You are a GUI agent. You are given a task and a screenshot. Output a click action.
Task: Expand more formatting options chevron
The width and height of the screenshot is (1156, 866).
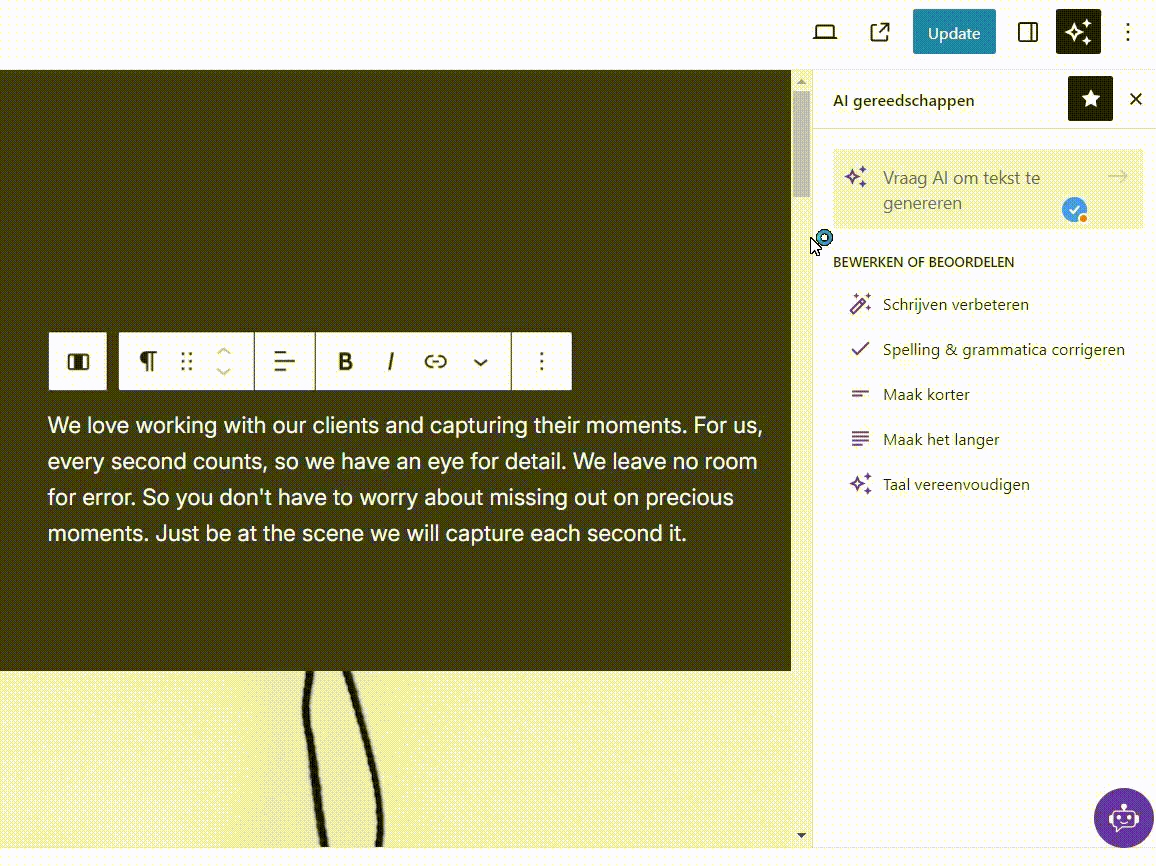point(481,362)
